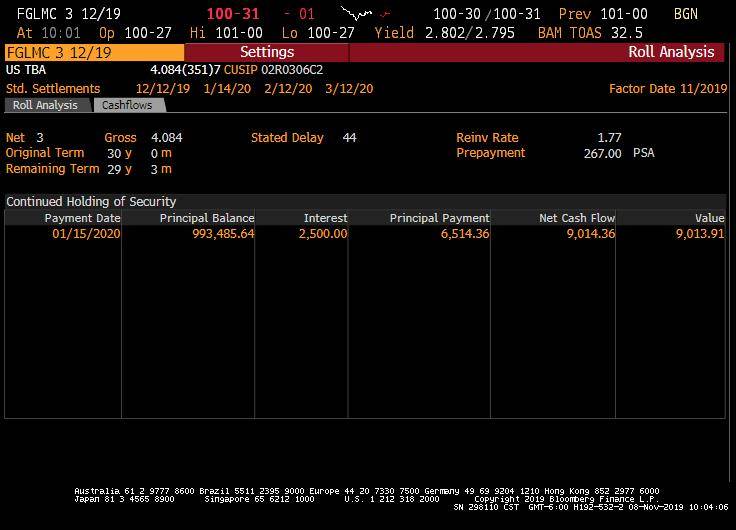Click the Std. Settlements label
Viewport: 736px width, 530px height.
[53, 89]
